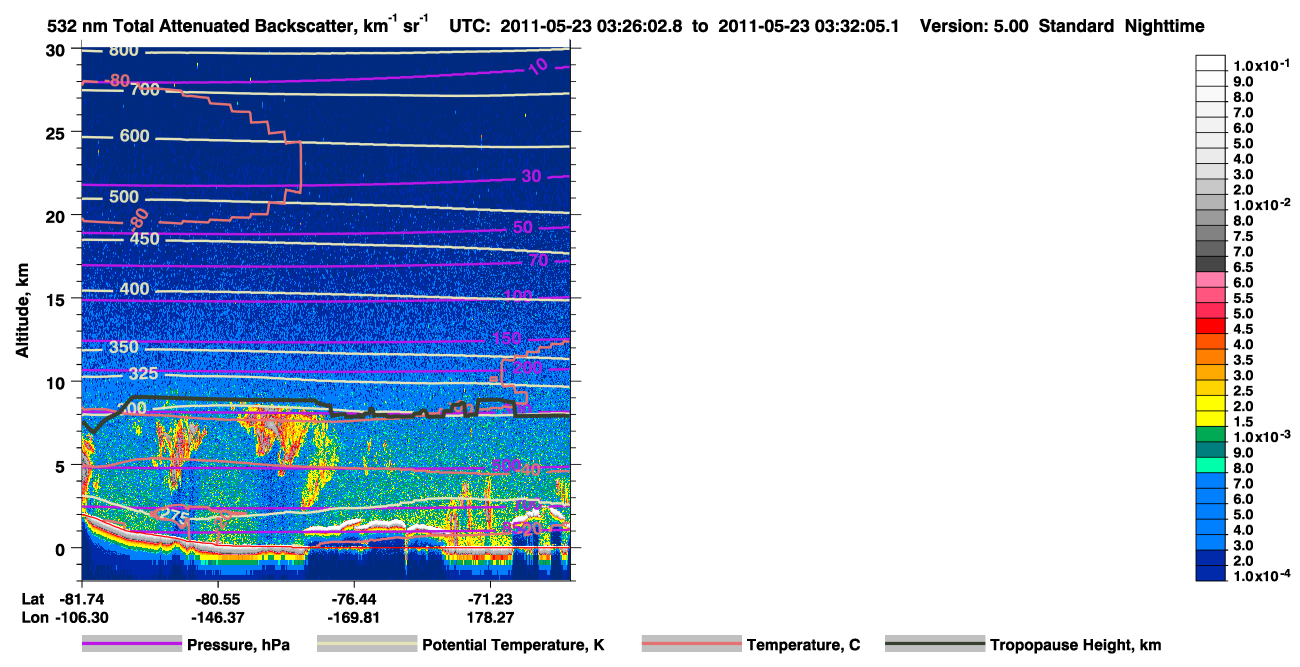Click the purple '150' pressure contour label
This screenshot has width=1300, height=667.
508,337
